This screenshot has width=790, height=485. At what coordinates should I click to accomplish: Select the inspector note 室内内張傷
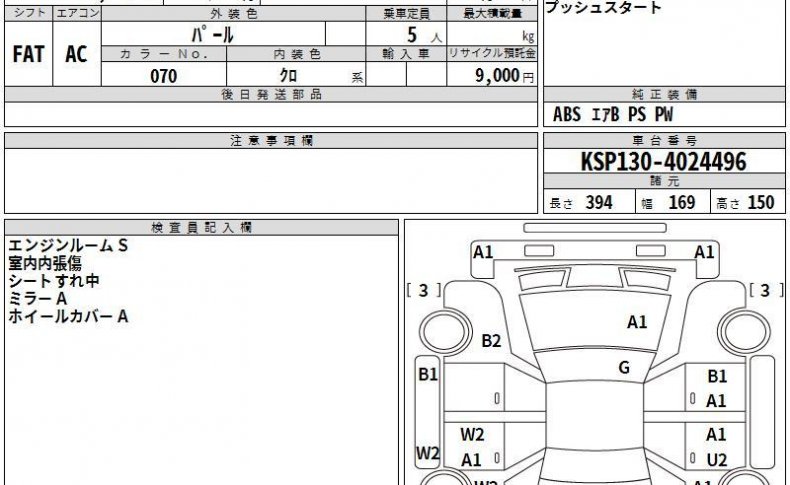tap(45, 263)
